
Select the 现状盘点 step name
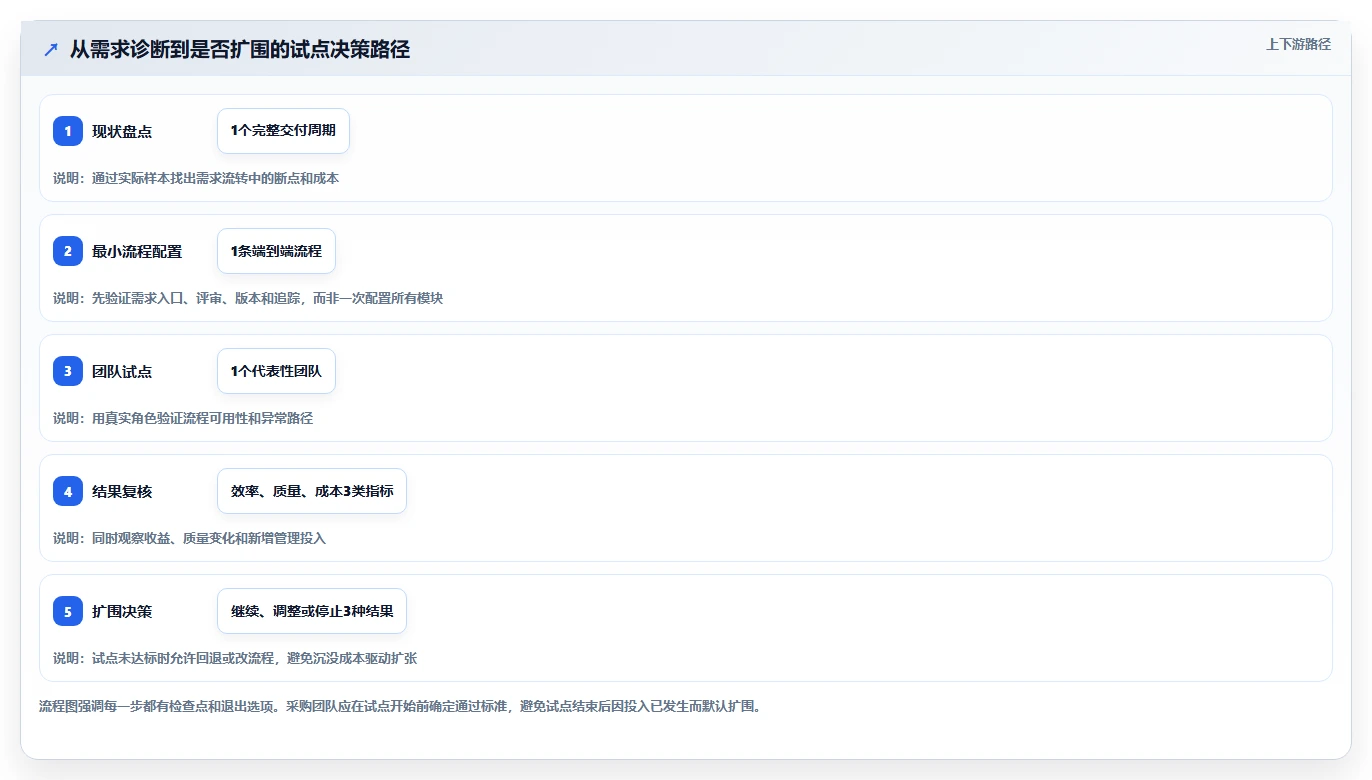coord(122,131)
